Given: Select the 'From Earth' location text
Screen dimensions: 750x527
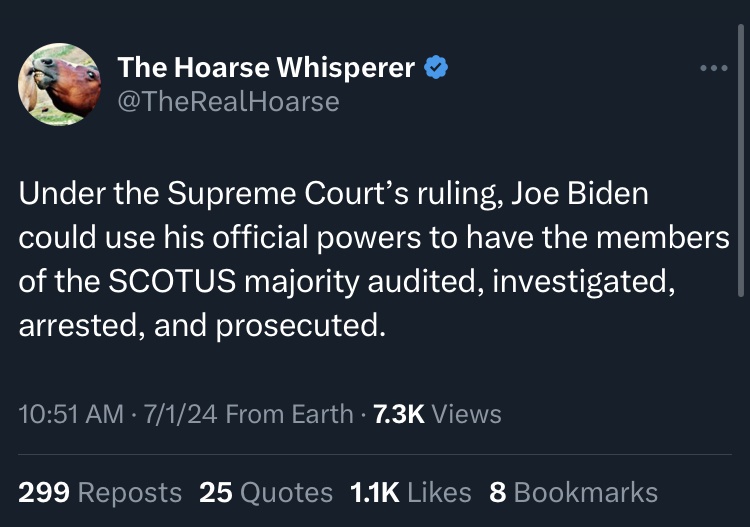Looking at the screenshot, I should [x=290, y=413].
